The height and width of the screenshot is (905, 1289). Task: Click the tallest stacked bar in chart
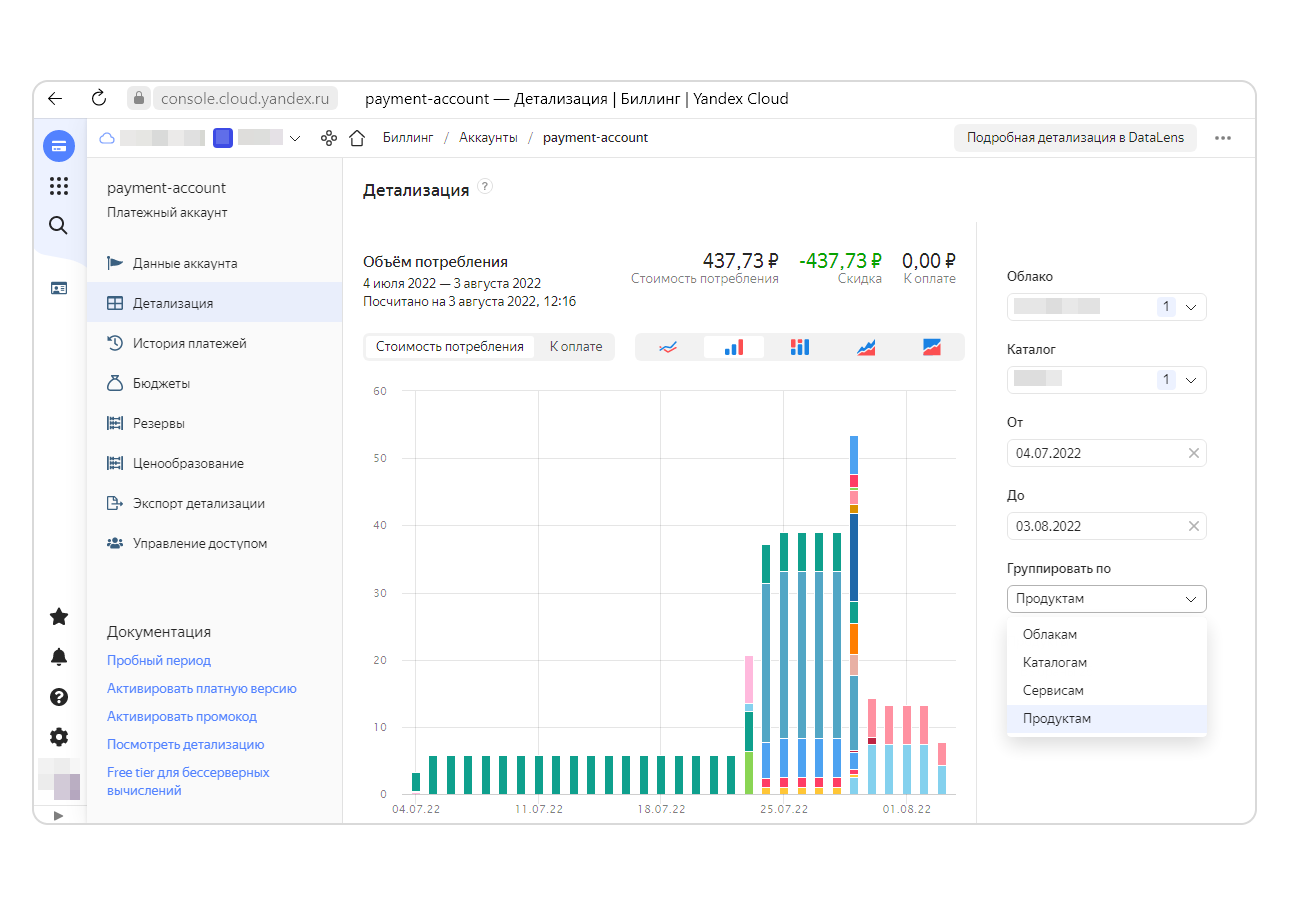pyautogui.click(x=854, y=615)
